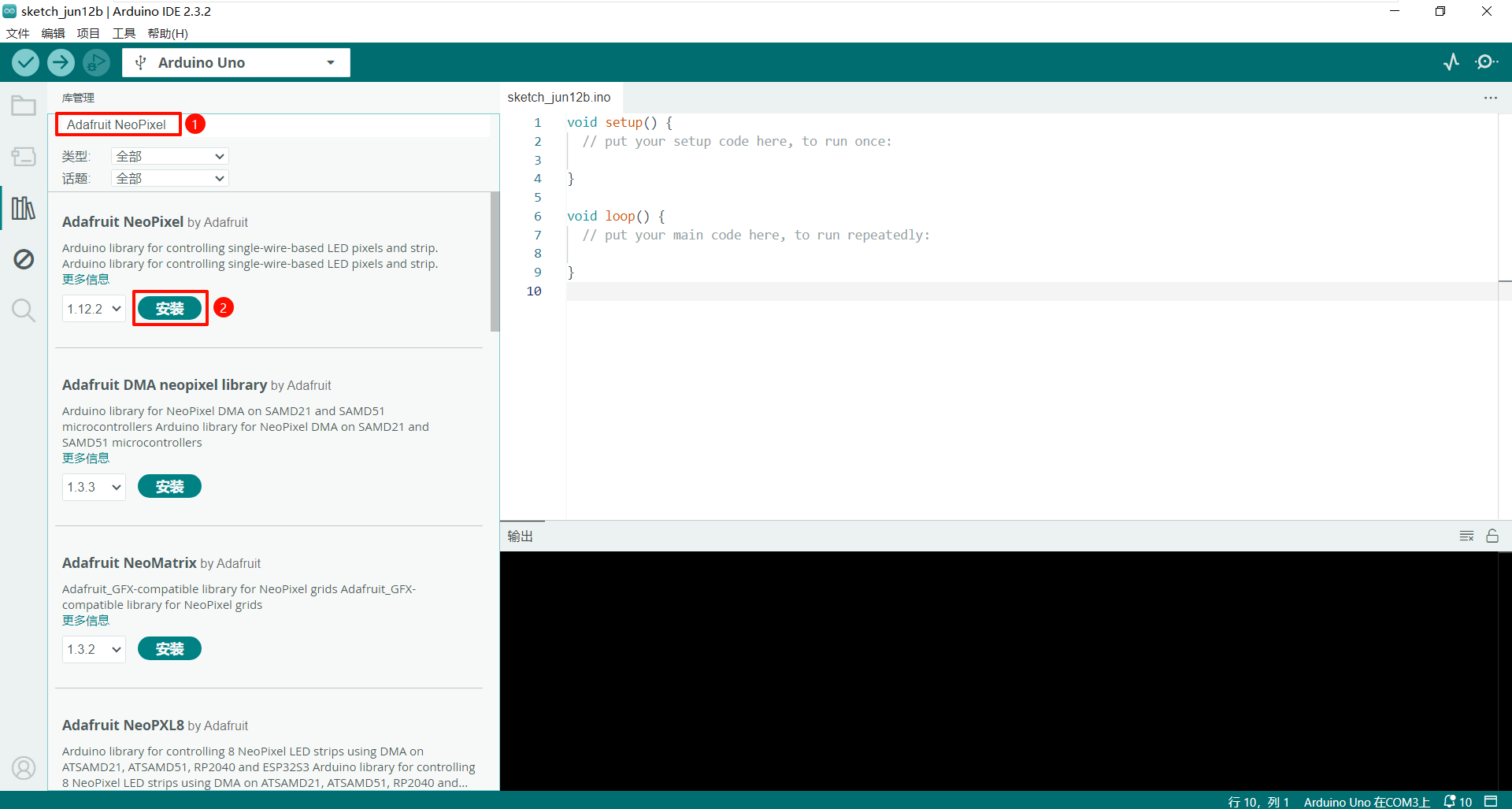The height and width of the screenshot is (809, 1512).
Task: Click the NeoMatrix Adafruit_GFX-compatible description text
Action: [x=239, y=597]
